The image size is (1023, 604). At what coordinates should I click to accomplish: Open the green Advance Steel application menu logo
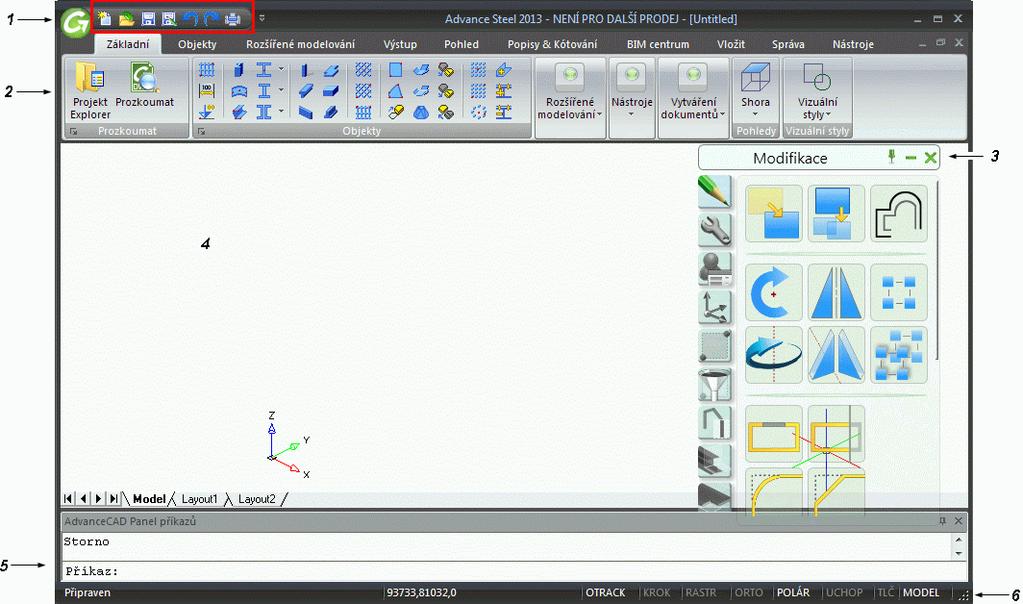tap(75, 22)
